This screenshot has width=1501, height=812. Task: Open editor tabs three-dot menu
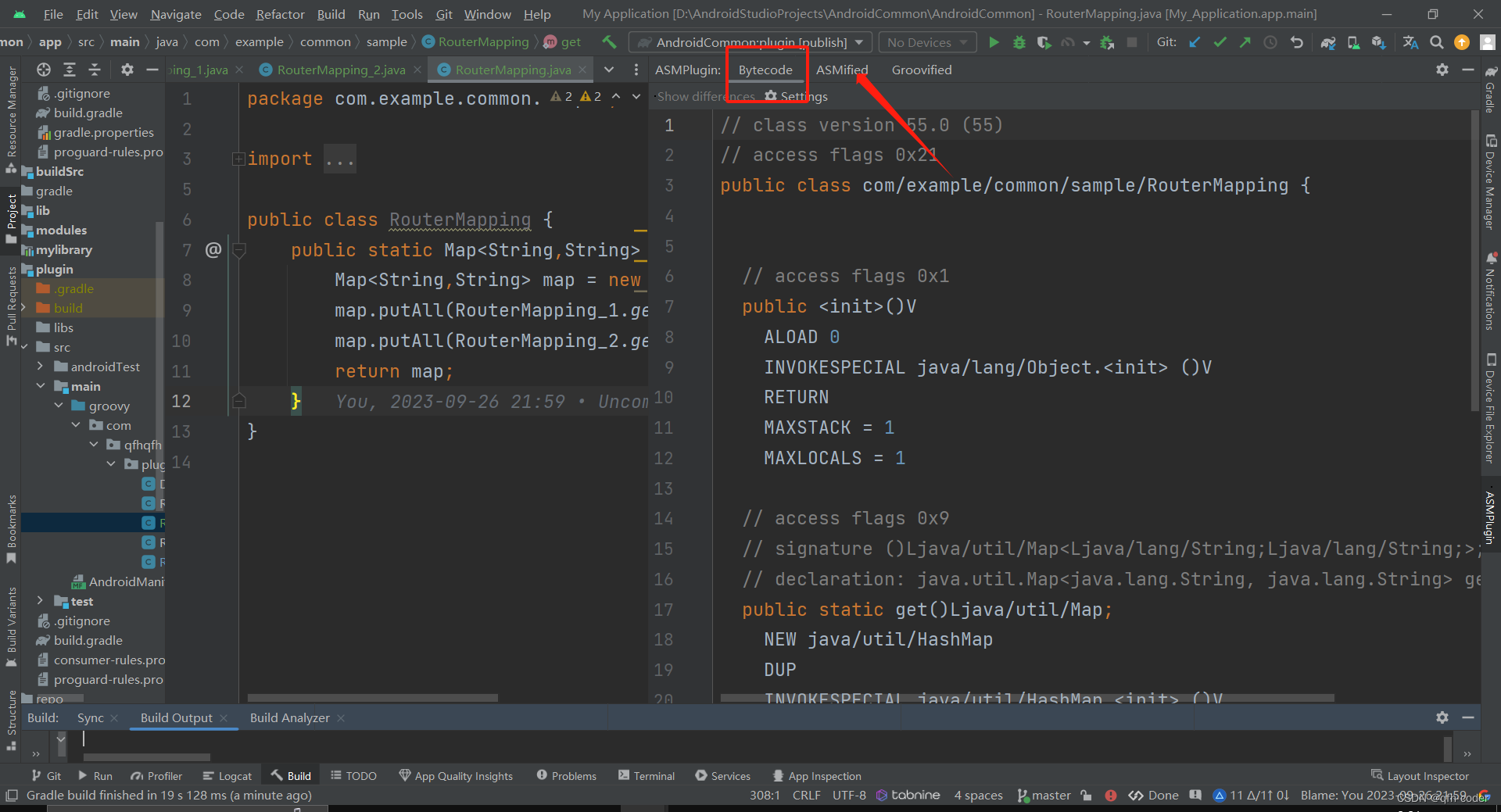[x=636, y=70]
